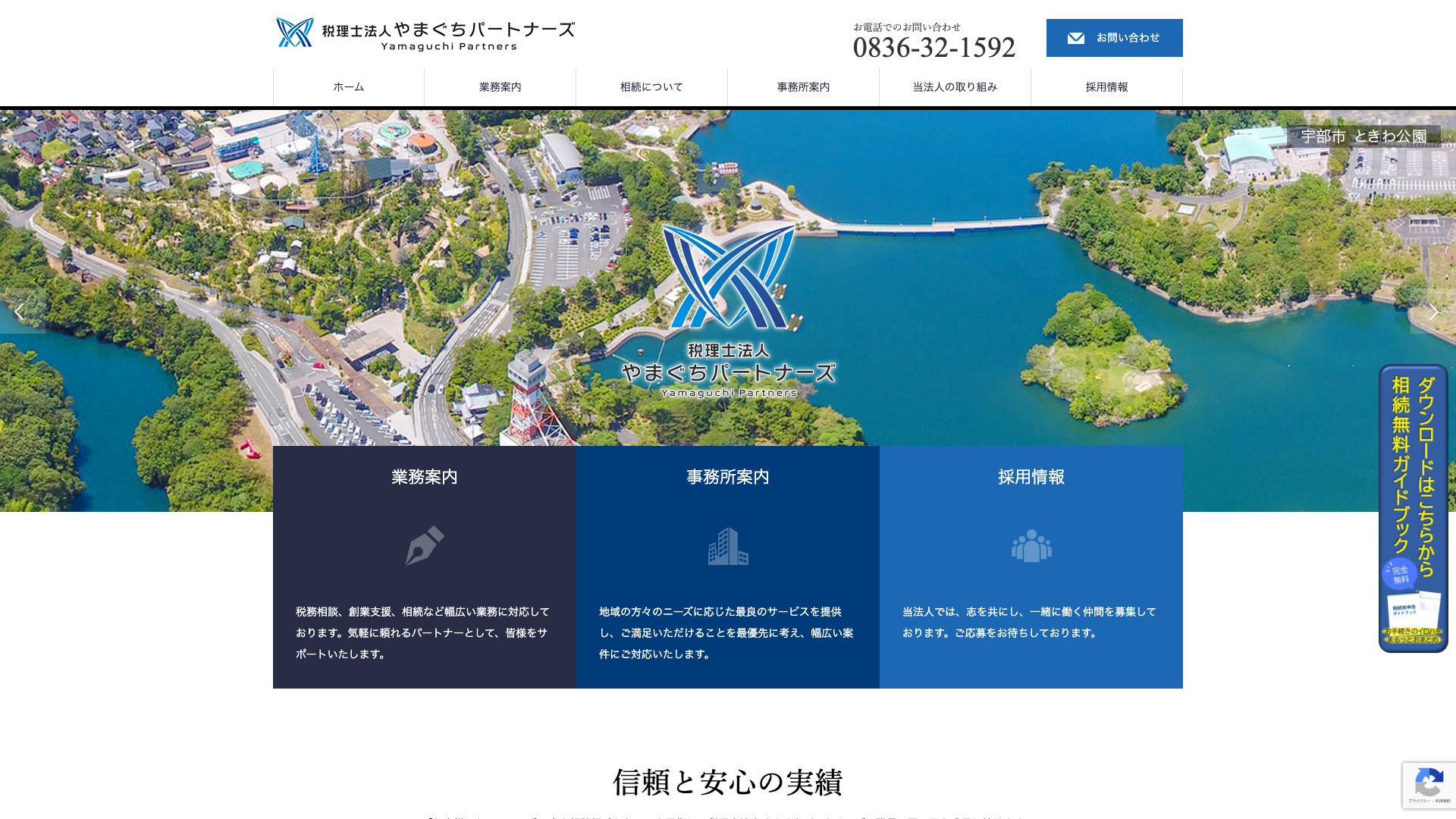Click the people group icon under 採用情報
1456x819 pixels.
[x=1031, y=546]
